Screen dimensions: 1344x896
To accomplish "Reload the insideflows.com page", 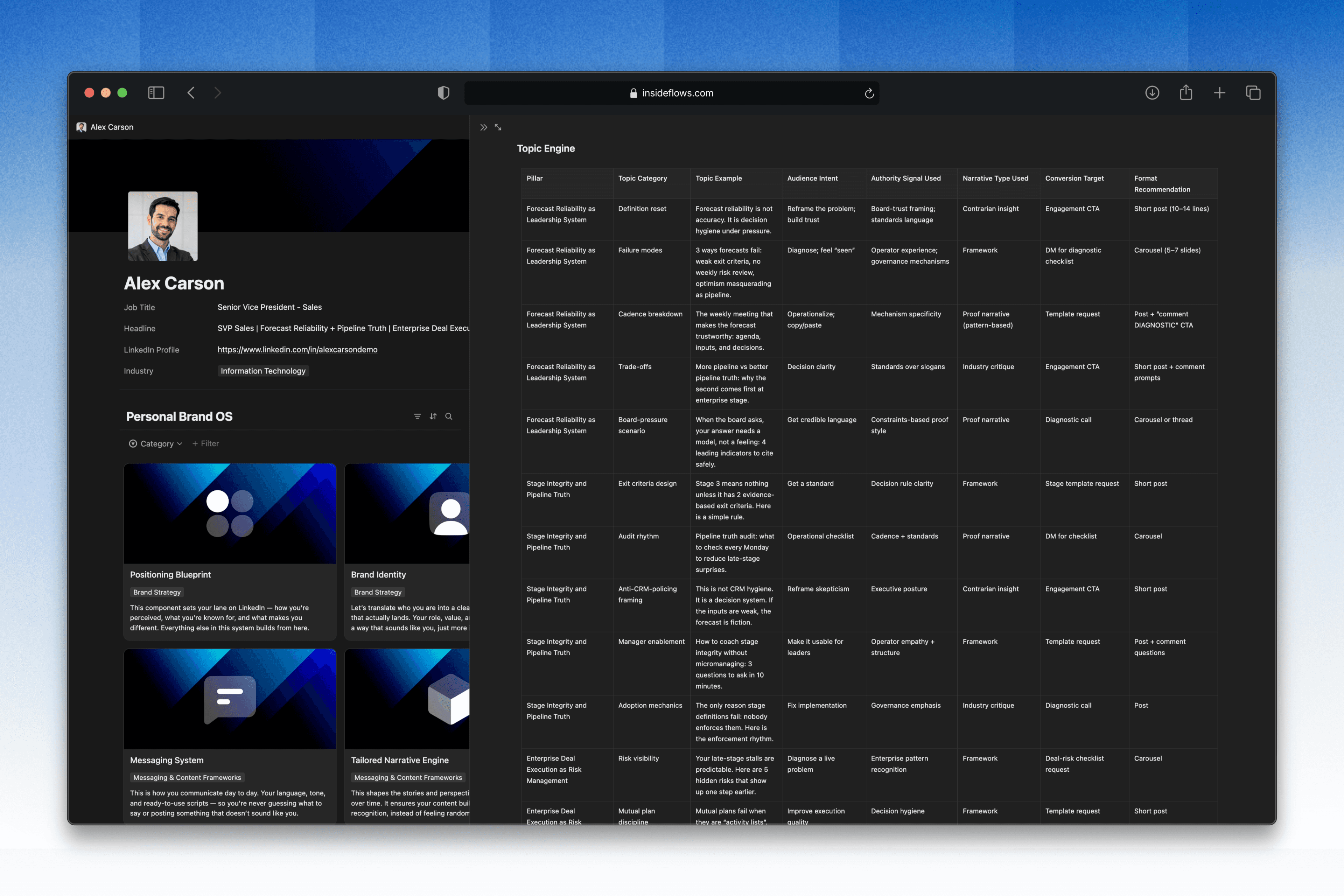I will click(x=869, y=93).
